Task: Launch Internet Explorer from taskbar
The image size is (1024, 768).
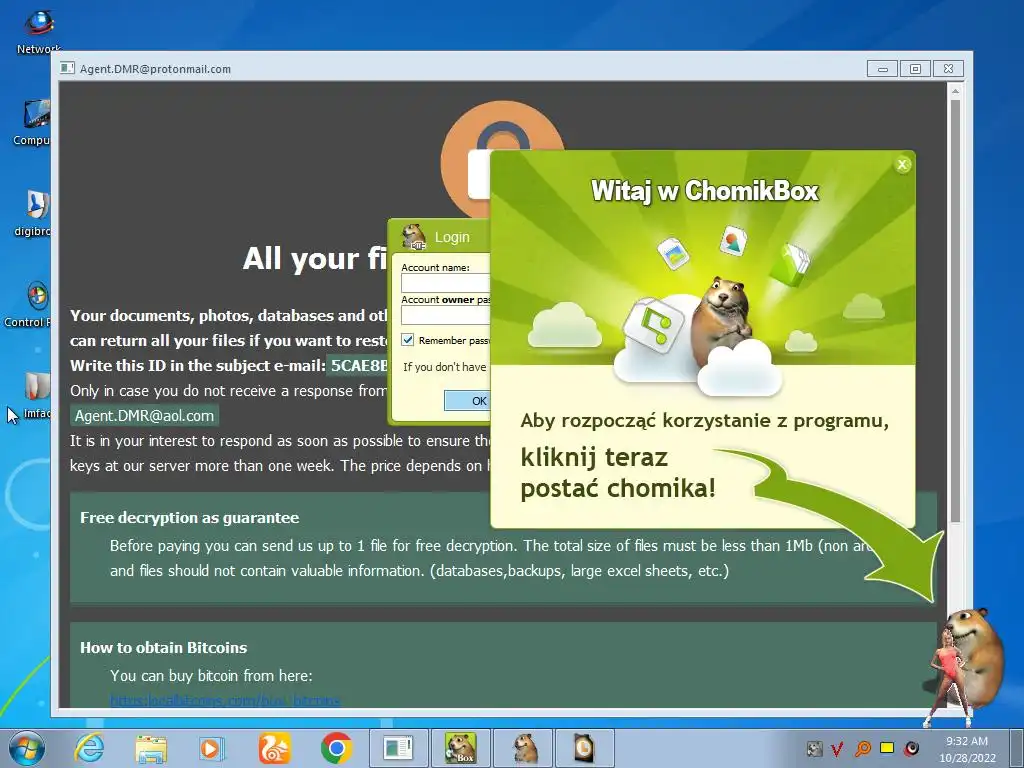Action: pyautogui.click(x=89, y=748)
